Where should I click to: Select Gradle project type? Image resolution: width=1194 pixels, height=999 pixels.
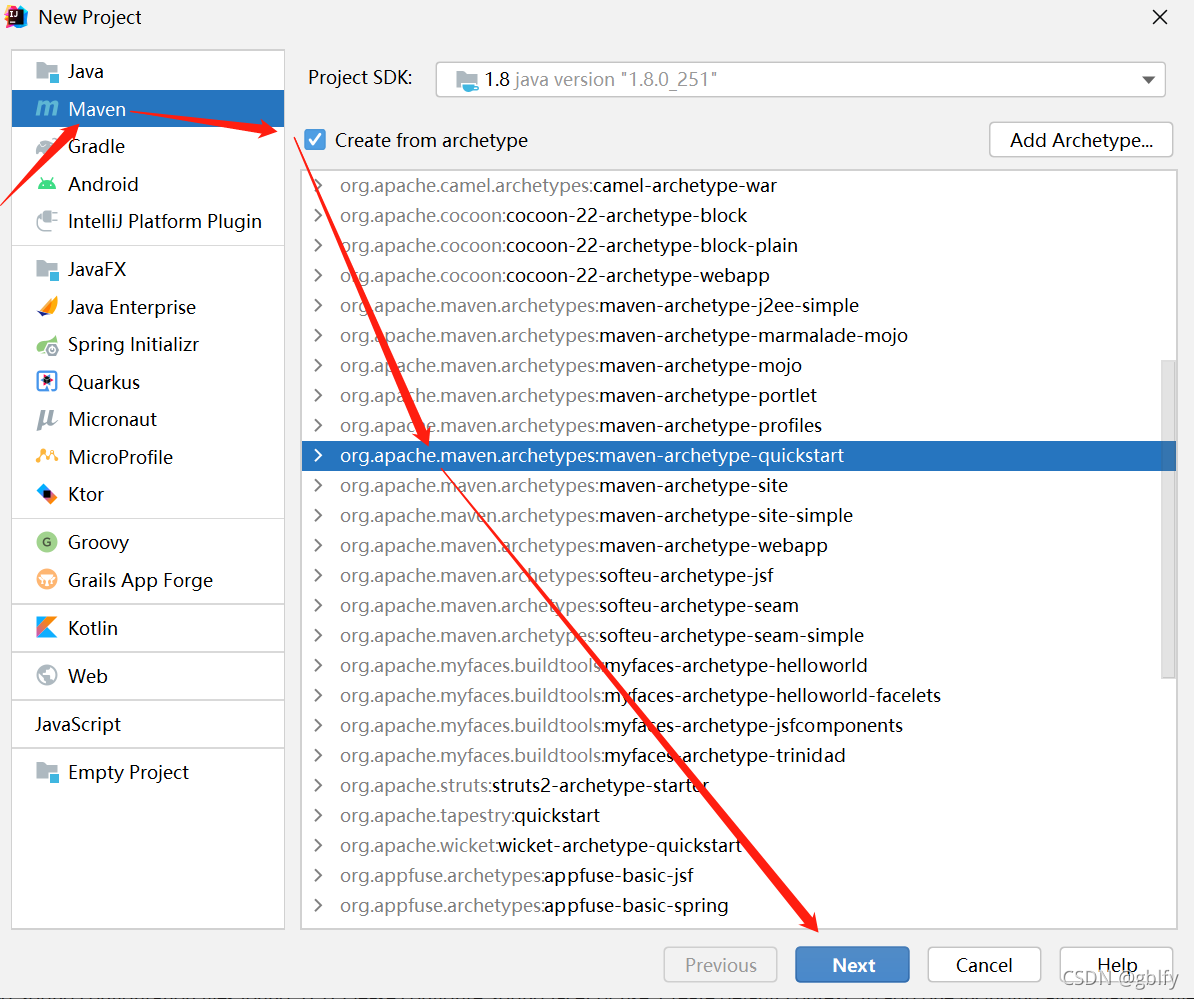(x=148, y=146)
